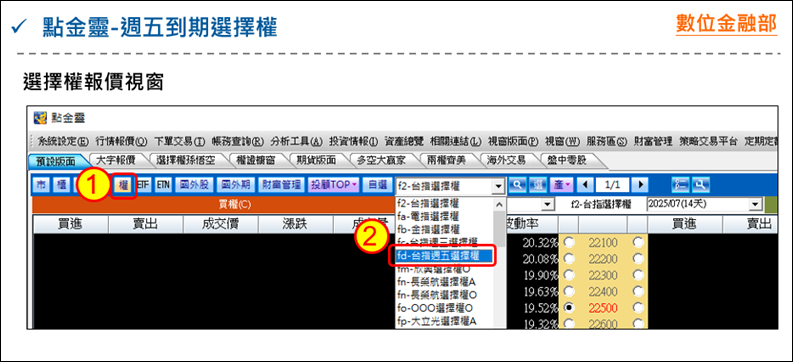The image size is (793, 362).
Task: Select the ETN toolbar button
Action: coord(163,186)
